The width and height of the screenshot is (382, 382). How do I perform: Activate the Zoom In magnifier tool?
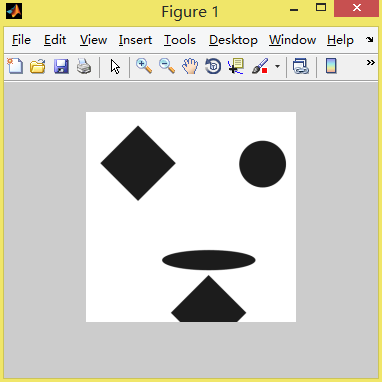click(x=144, y=66)
